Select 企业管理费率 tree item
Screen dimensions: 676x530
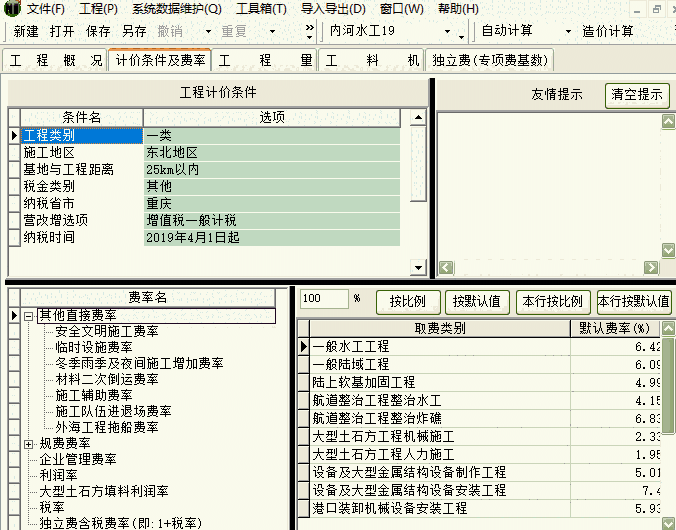(78, 459)
